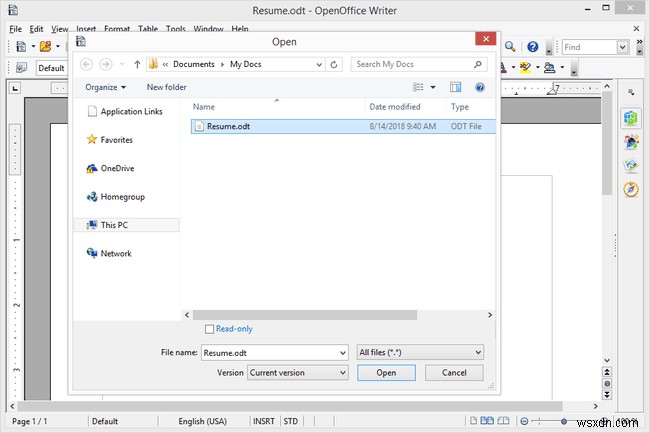This screenshot has width=650, height=433.
Task: Click the Search My Docs field
Action: tap(419, 64)
